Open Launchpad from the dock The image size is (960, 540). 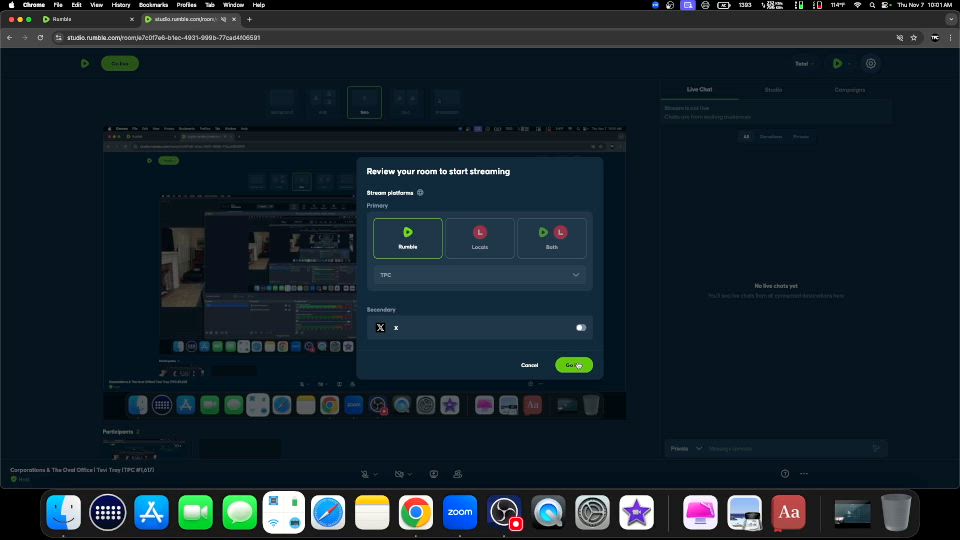(x=108, y=512)
